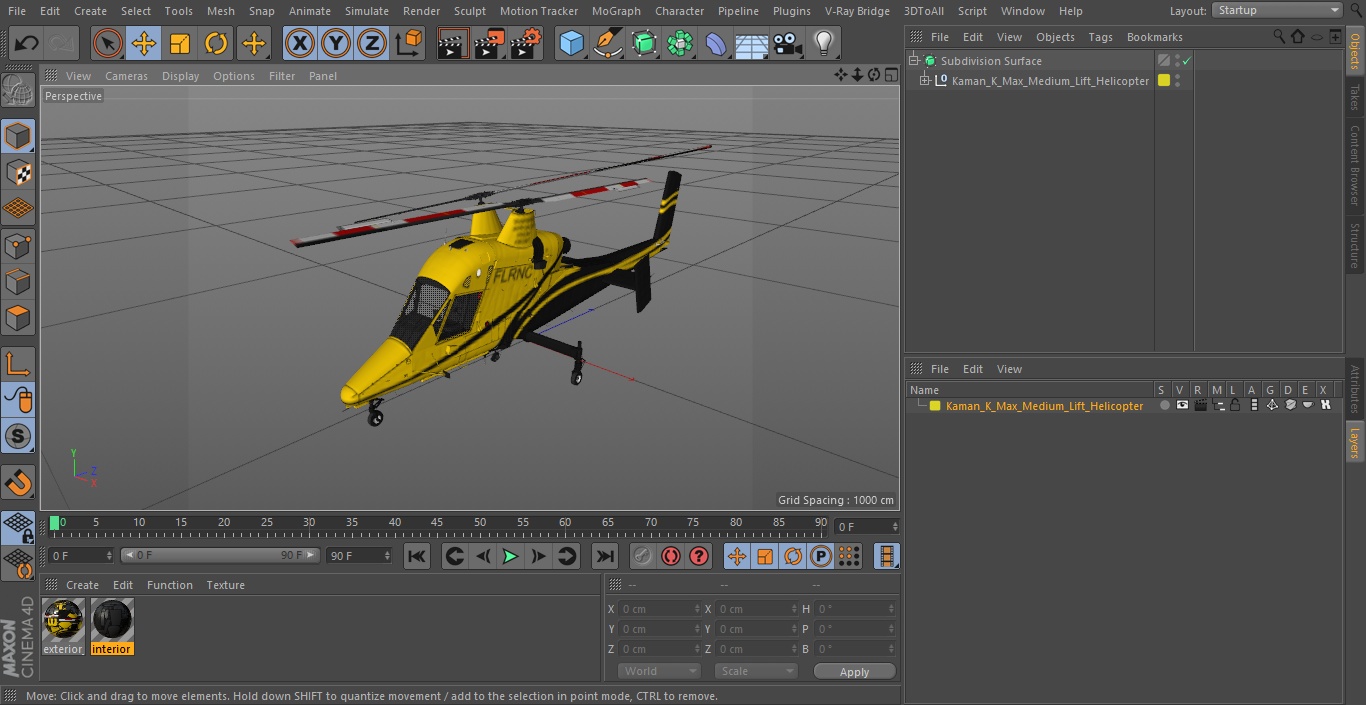Open viewport Cameras menu
The width and height of the screenshot is (1366, 705).
pos(126,76)
